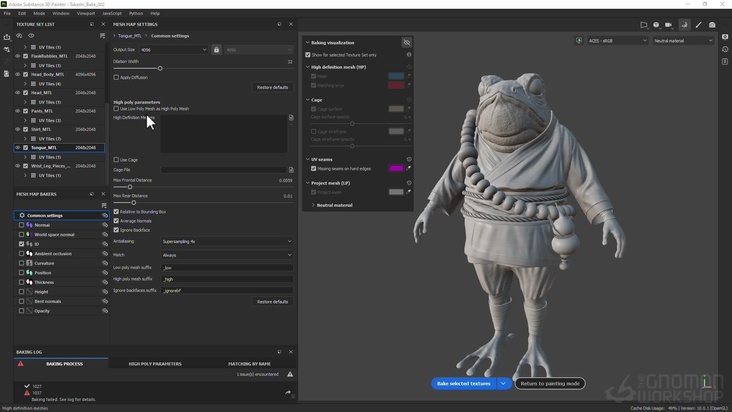
Task: Open the file browser icon beside Cage File
Action: pos(291,170)
